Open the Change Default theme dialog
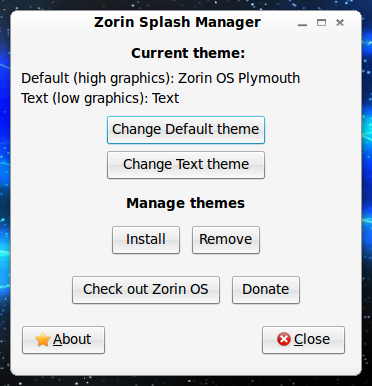The image size is (372, 386). (x=186, y=130)
